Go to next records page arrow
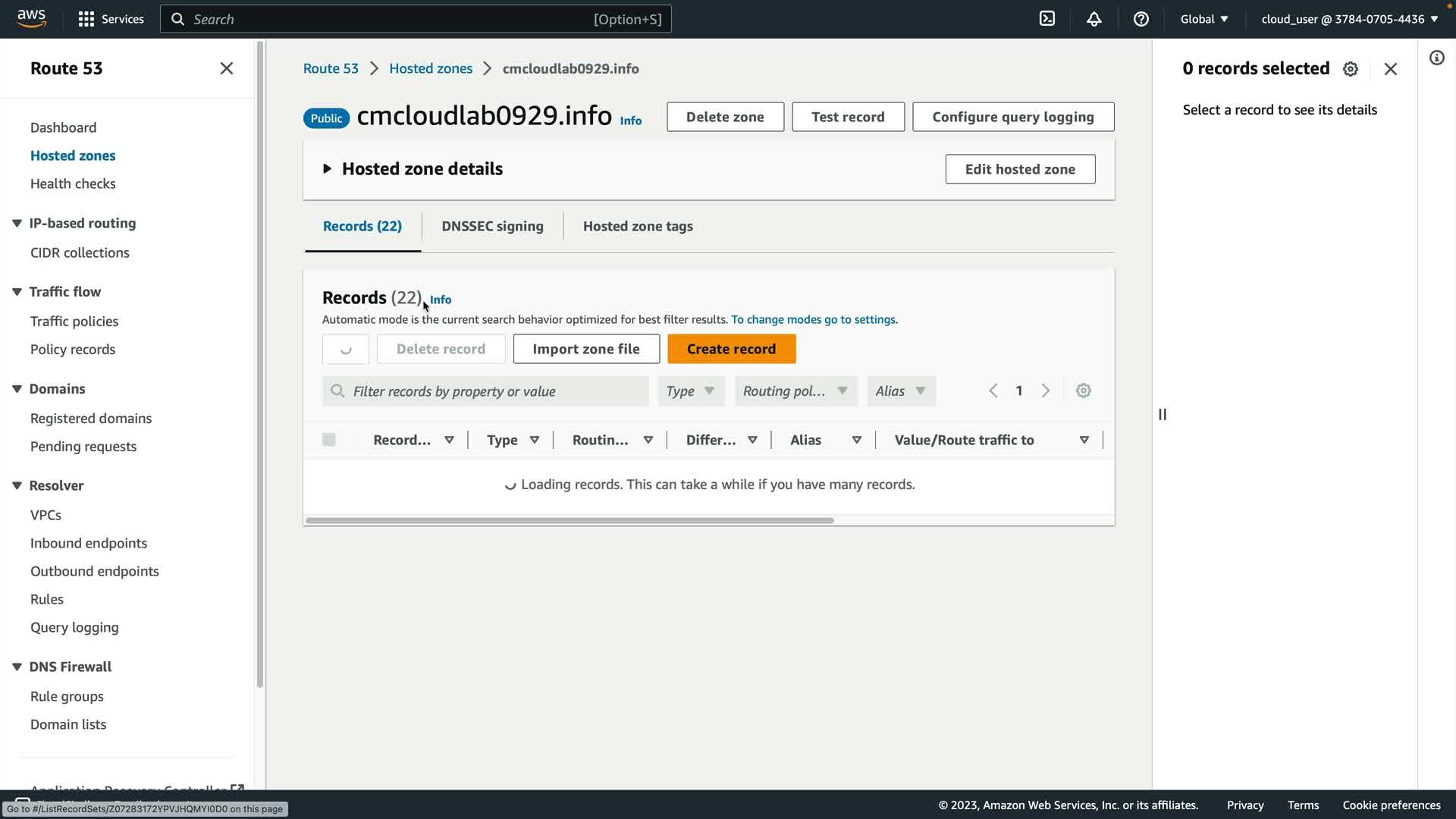This screenshot has width=1456, height=819. pyautogui.click(x=1046, y=391)
